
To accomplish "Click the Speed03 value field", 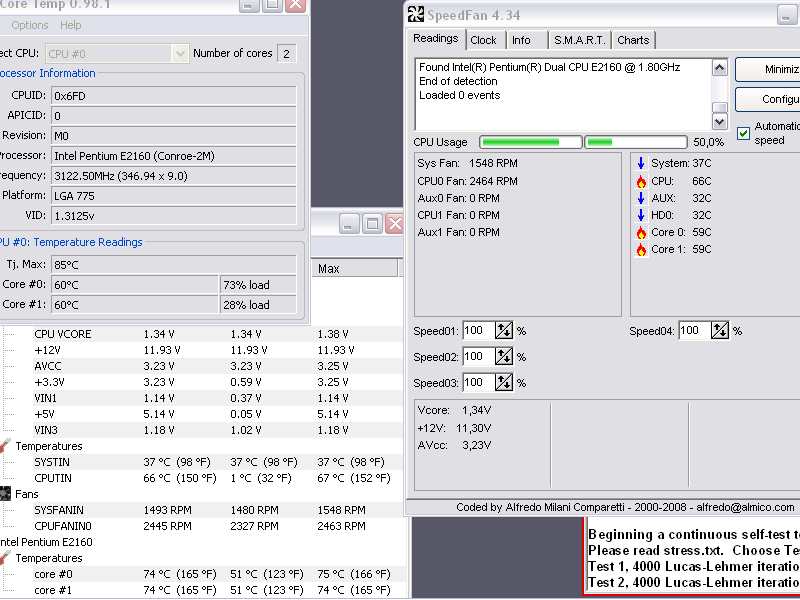I will pos(478,383).
